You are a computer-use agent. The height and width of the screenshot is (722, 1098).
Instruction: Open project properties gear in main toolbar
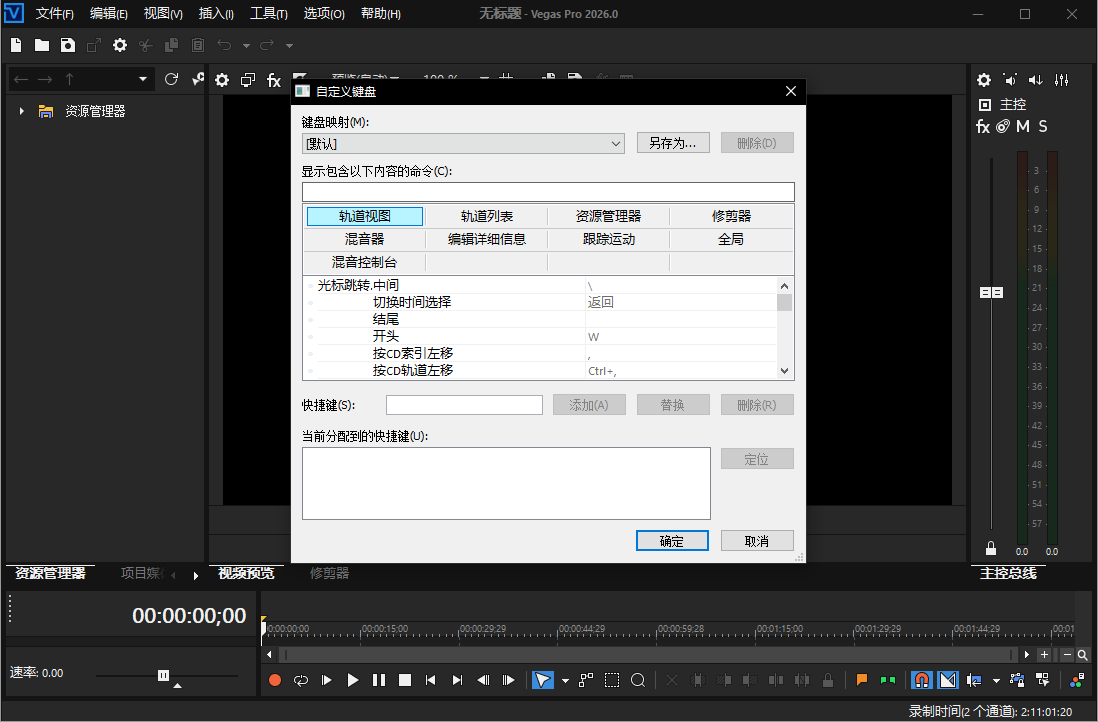(120, 45)
